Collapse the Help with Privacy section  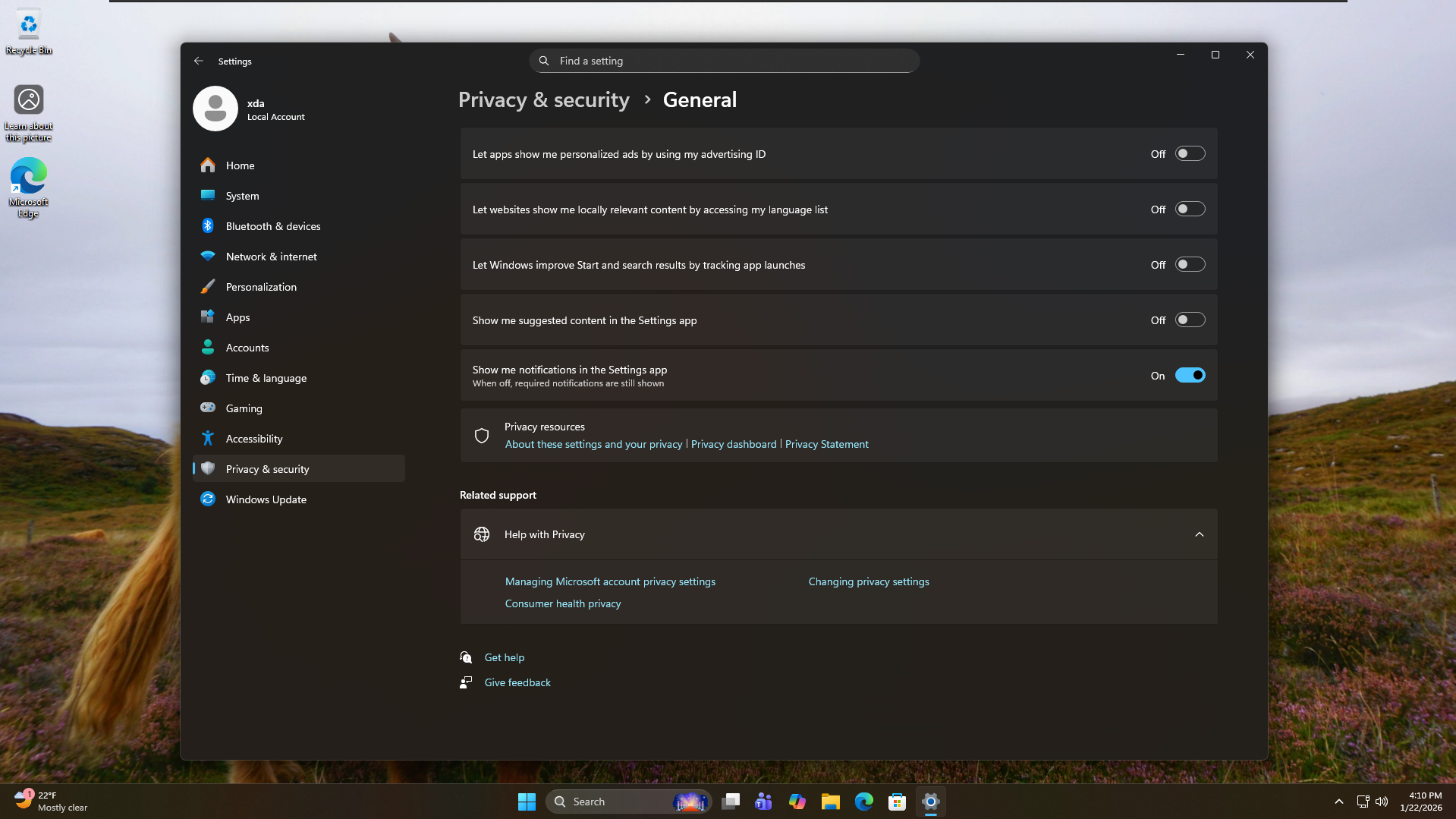coord(1200,534)
